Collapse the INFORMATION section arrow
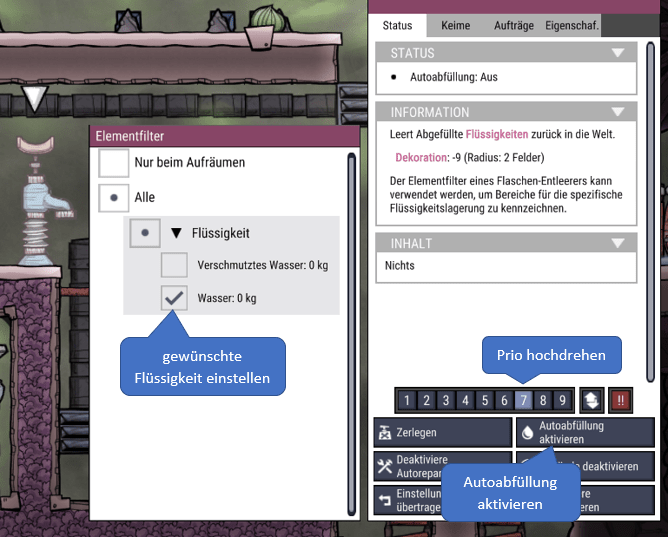 pos(618,112)
